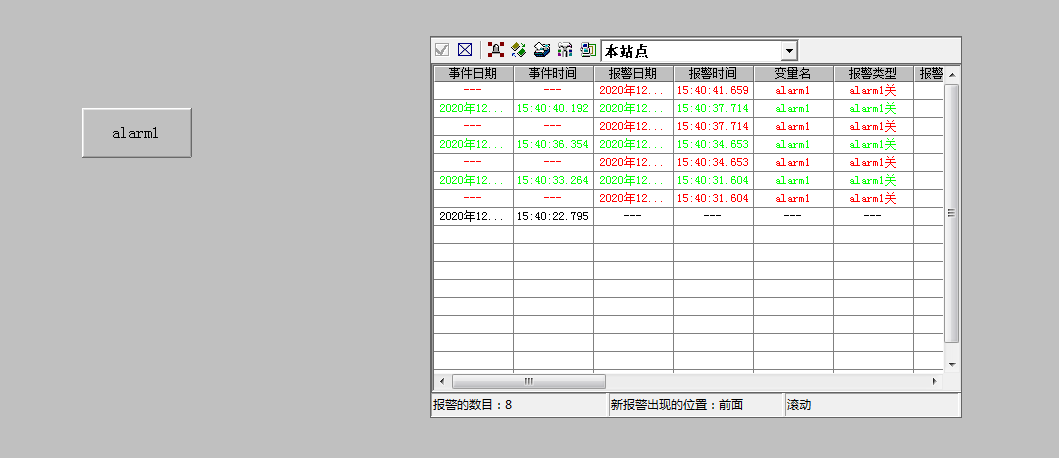Select the black event time 15:40:22.795
The width and height of the screenshot is (1059, 458).
553,216
